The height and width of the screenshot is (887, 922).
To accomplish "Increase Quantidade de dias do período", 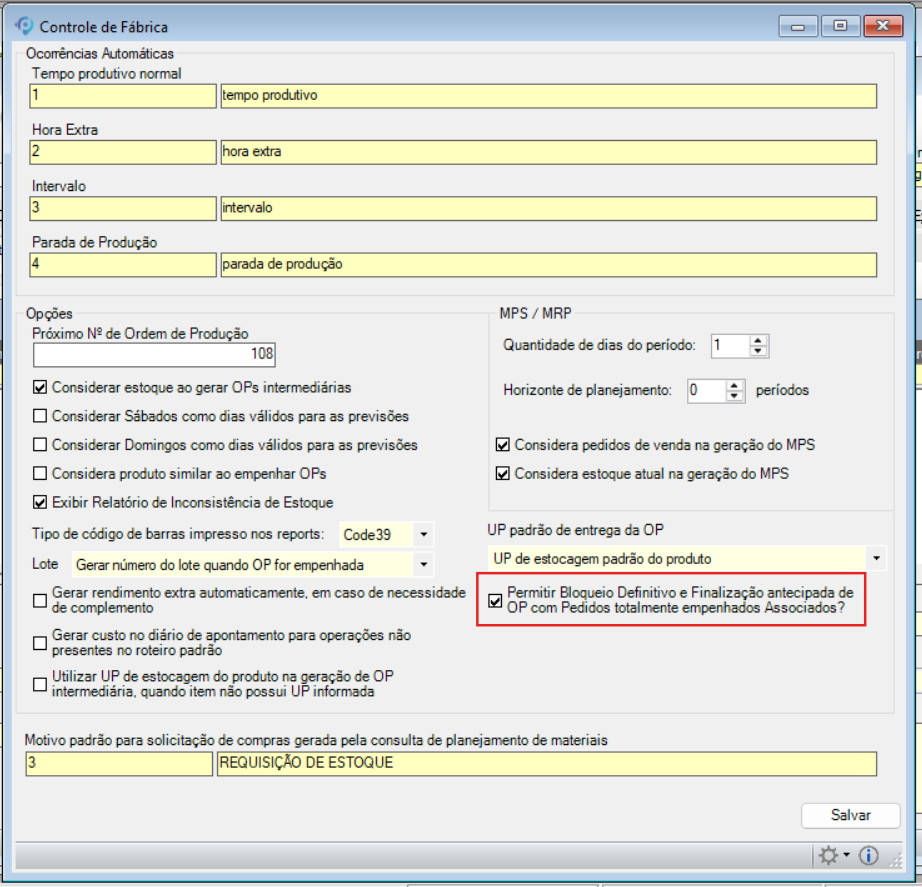I will pyautogui.click(x=758, y=341).
